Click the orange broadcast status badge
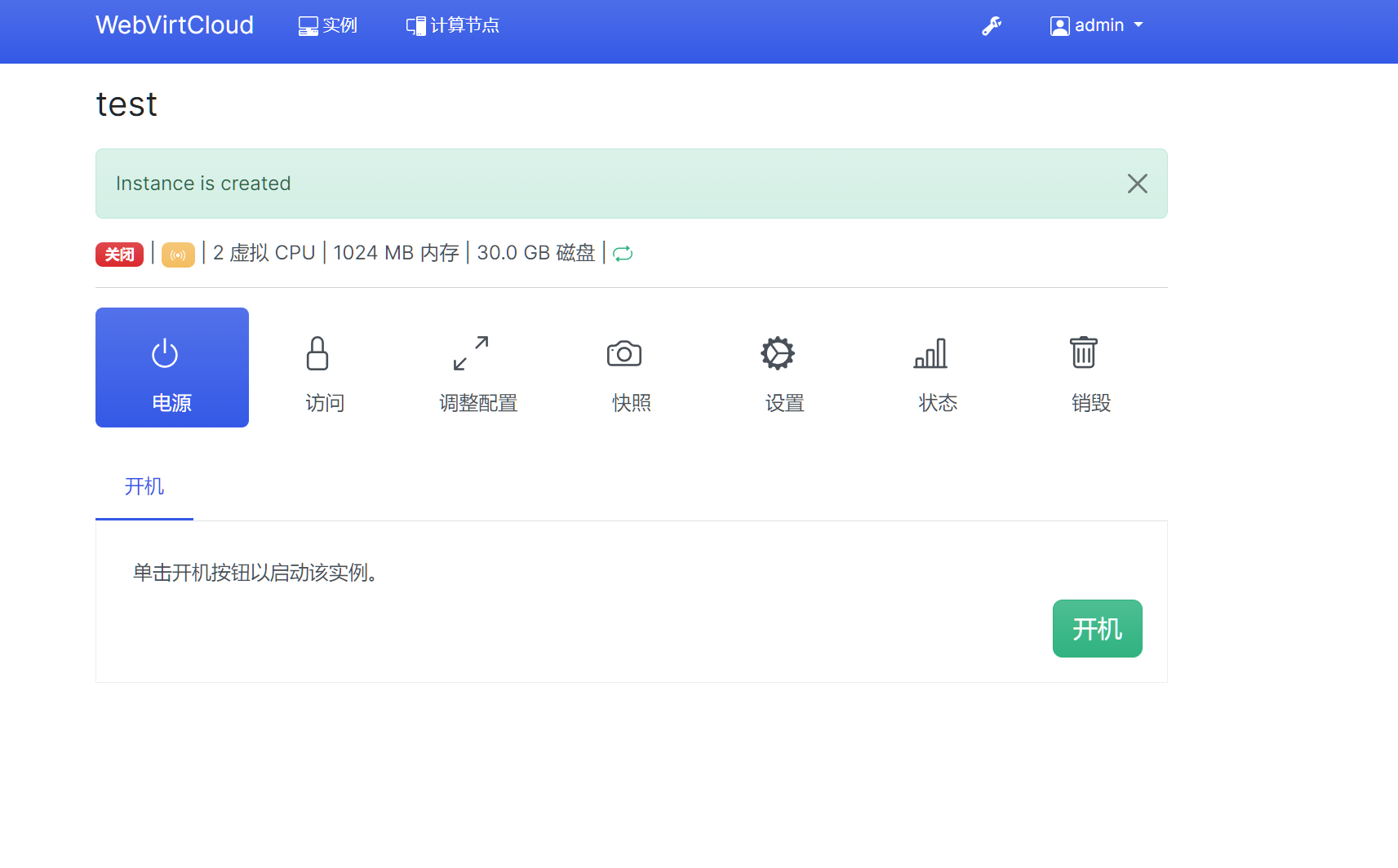The width and height of the screenshot is (1398, 868). 178,255
